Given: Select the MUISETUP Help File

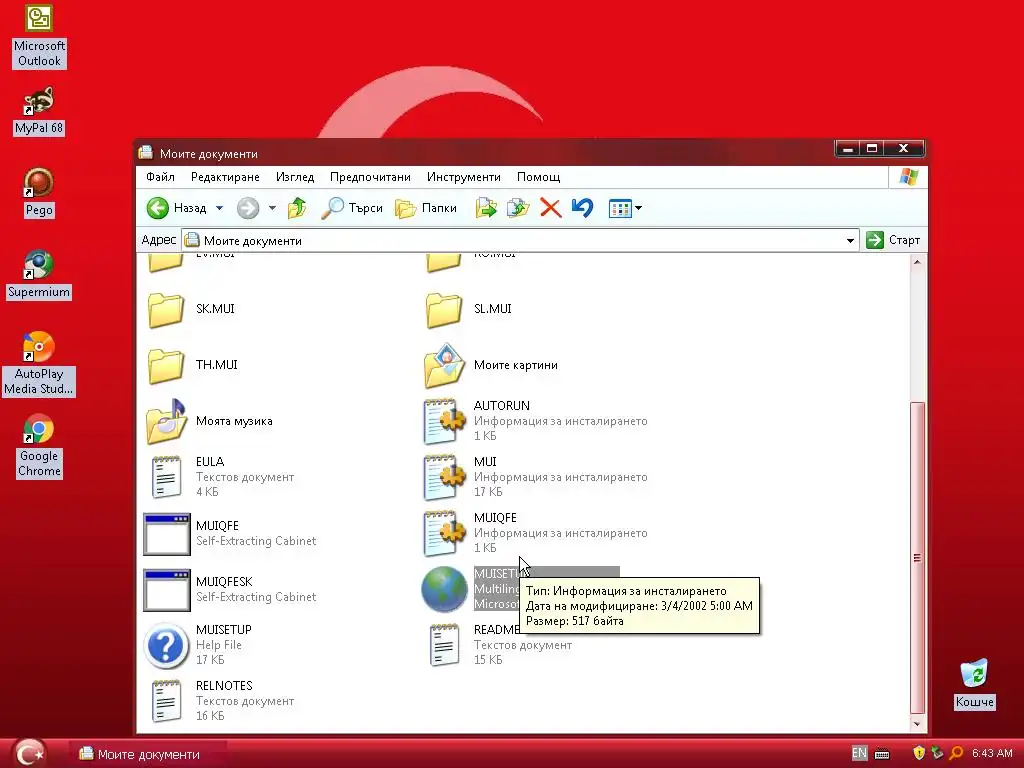Looking at the screenshot, I should tap(198, 645).
